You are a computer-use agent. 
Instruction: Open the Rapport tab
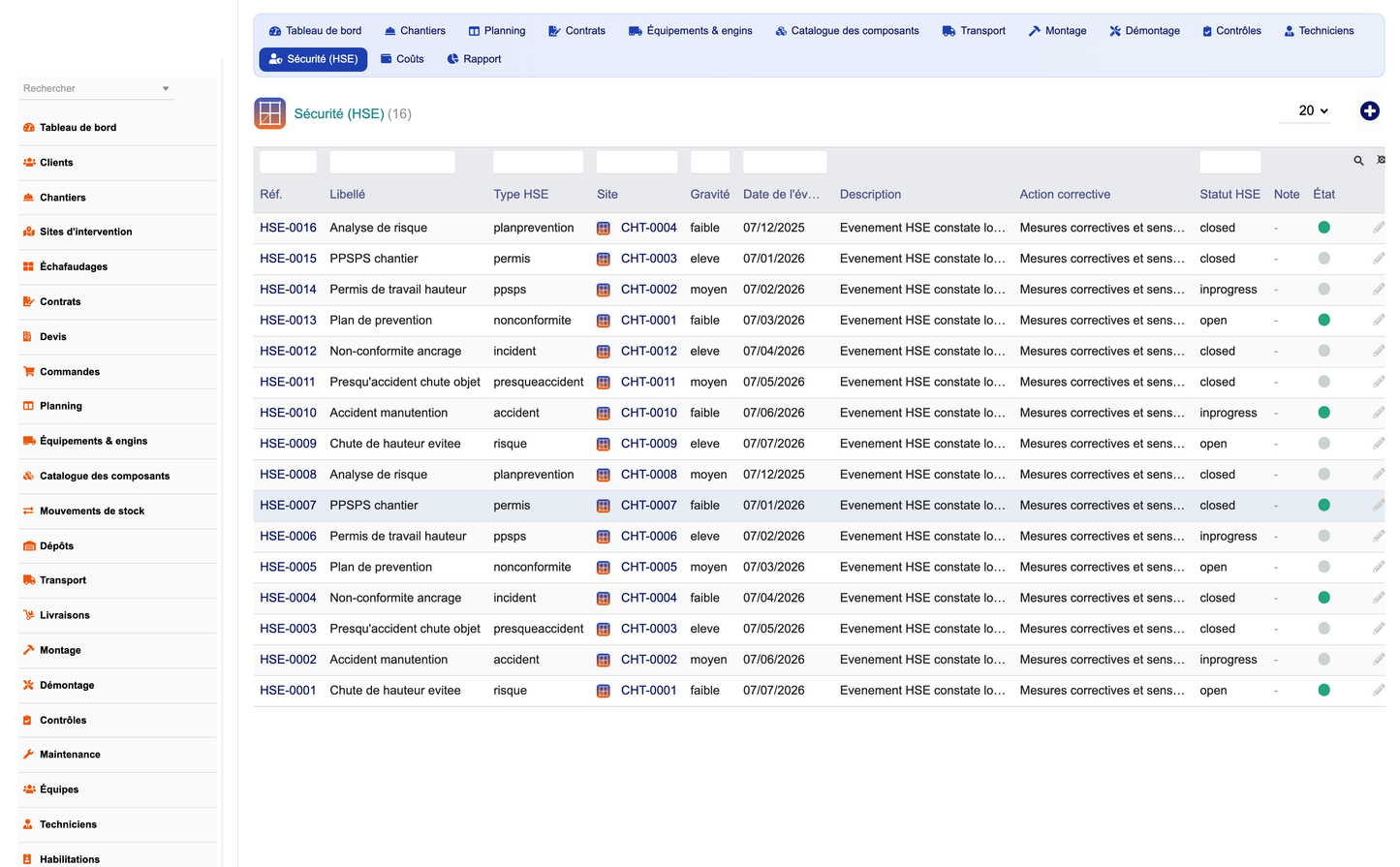click(474, 59)
